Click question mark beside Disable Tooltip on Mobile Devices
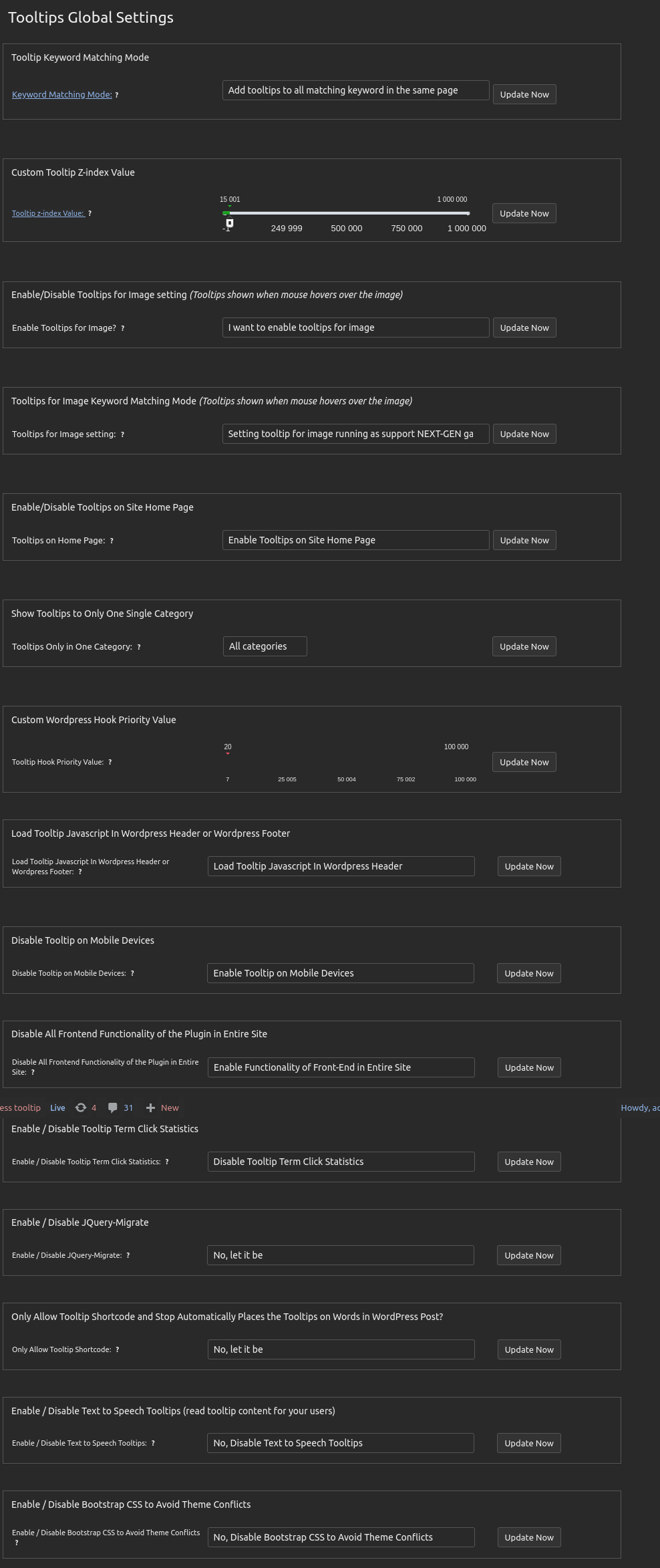The image size is (660, 1568). (132, 973)
